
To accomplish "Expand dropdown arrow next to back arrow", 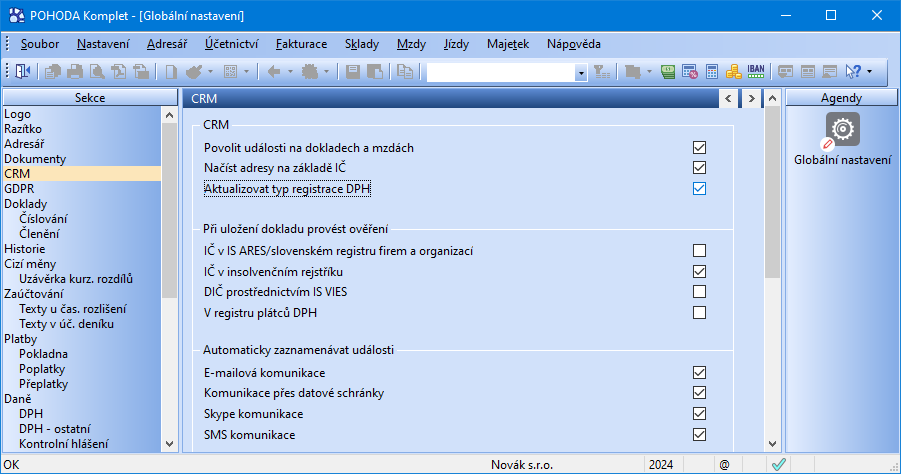I will point(290,72).
